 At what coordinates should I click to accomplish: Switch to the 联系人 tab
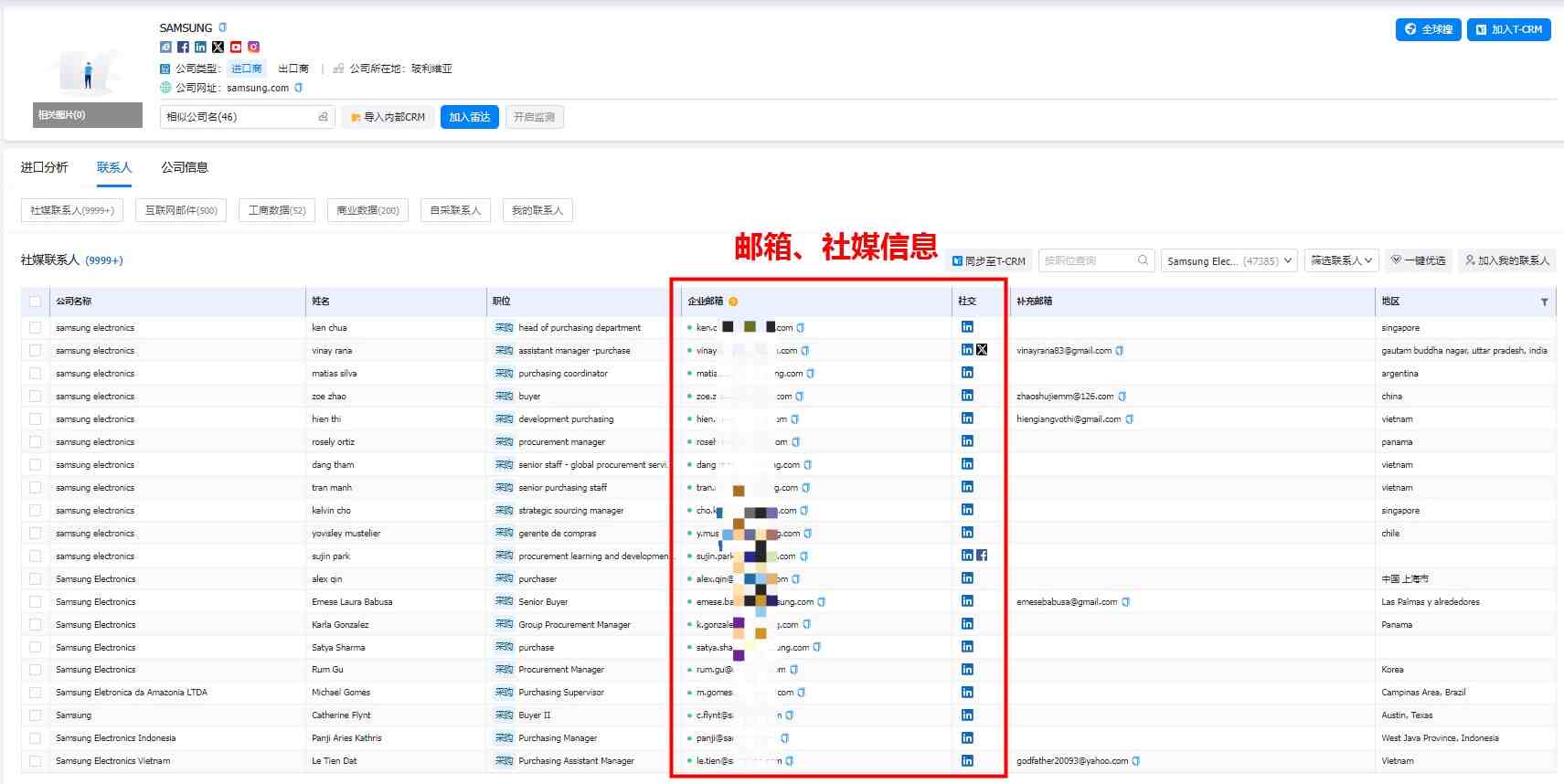114,167
